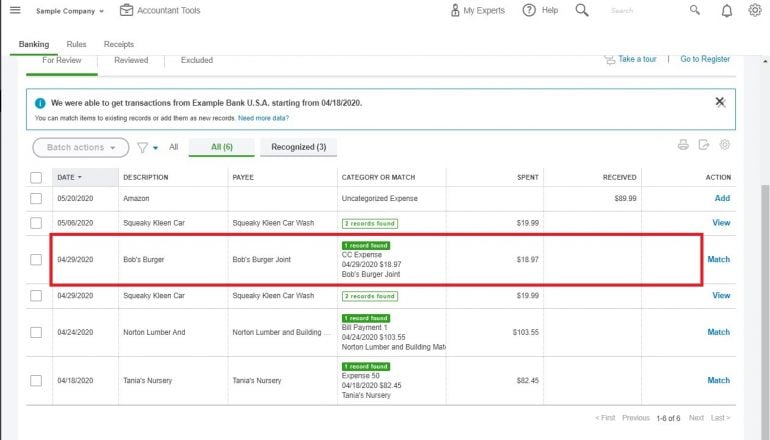Open the filter funnel dropdown
770x440 pixels.
click(147, 148)
